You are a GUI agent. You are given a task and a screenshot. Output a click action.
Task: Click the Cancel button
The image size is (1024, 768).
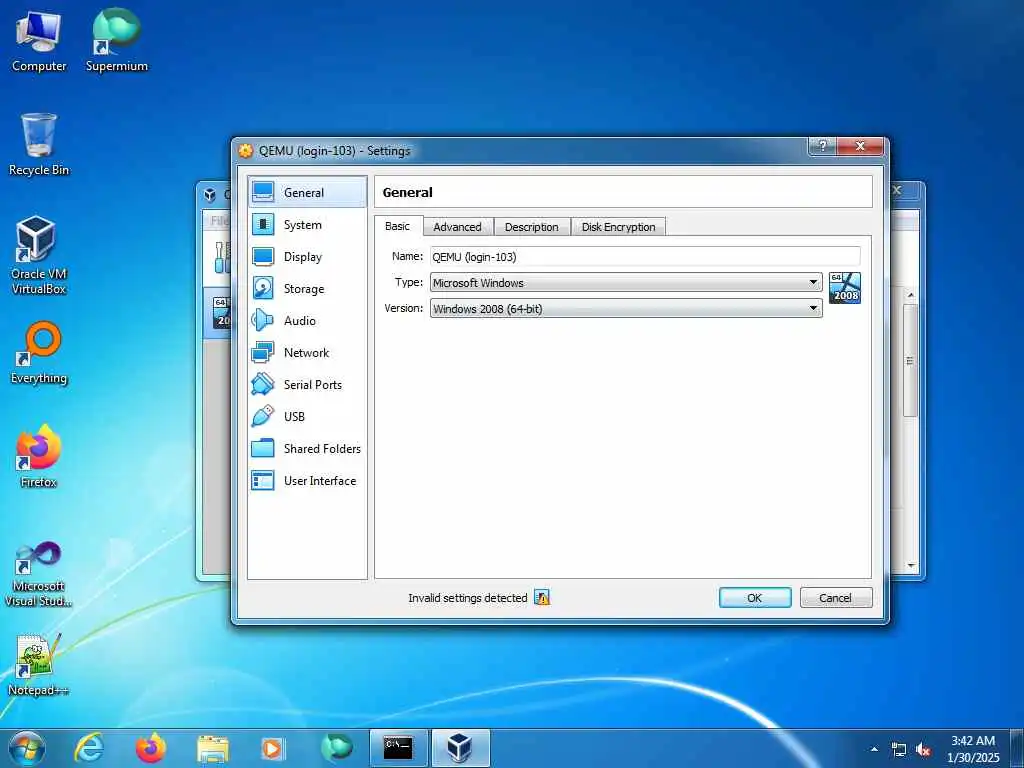(x=835, y=598)
